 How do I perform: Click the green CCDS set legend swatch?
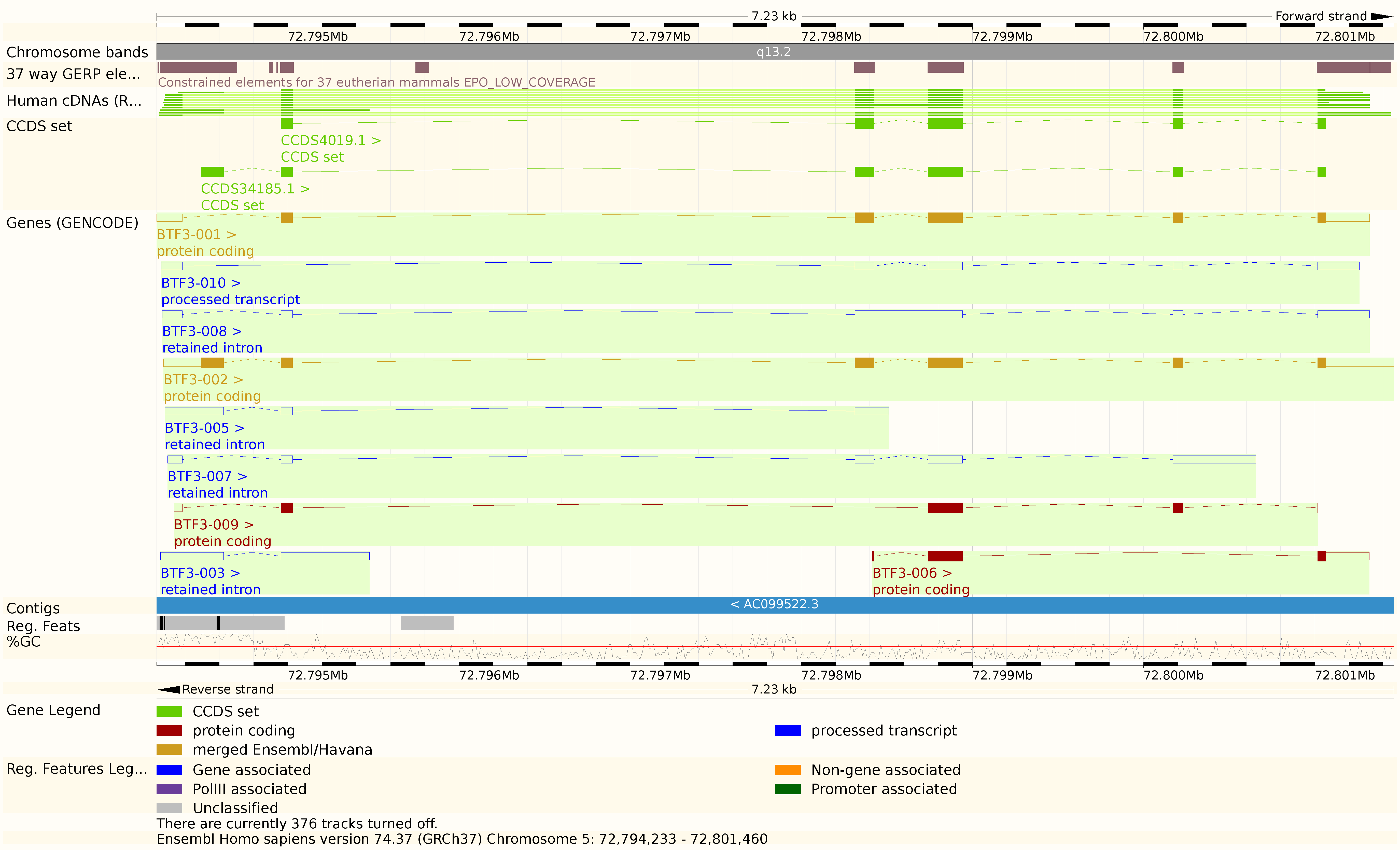click(x=169, y=711)
